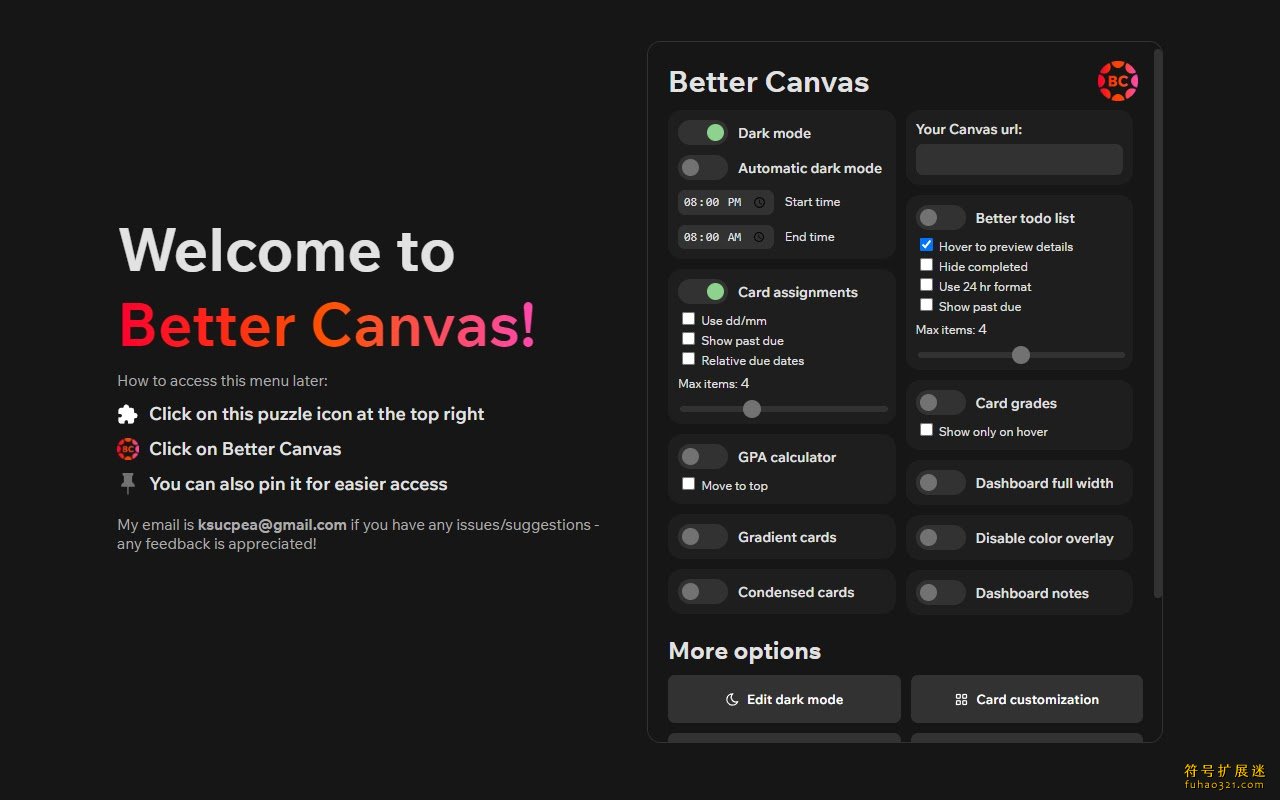This screenshot has width=1280, height=800.
Task: Check Show past due under Better todo list
Action: point(926,305)
